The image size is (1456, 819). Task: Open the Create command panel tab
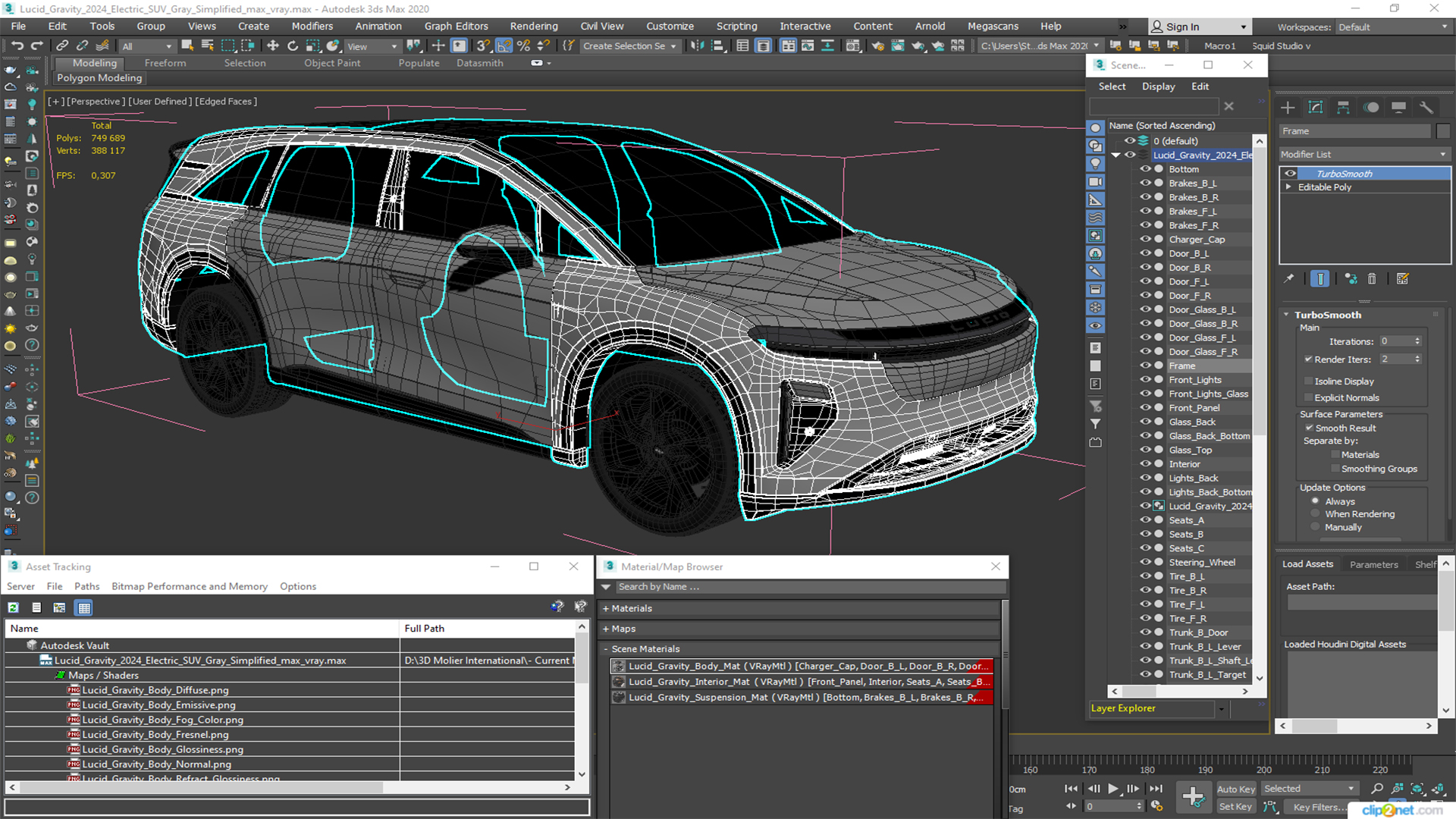tap(1288, 108)
